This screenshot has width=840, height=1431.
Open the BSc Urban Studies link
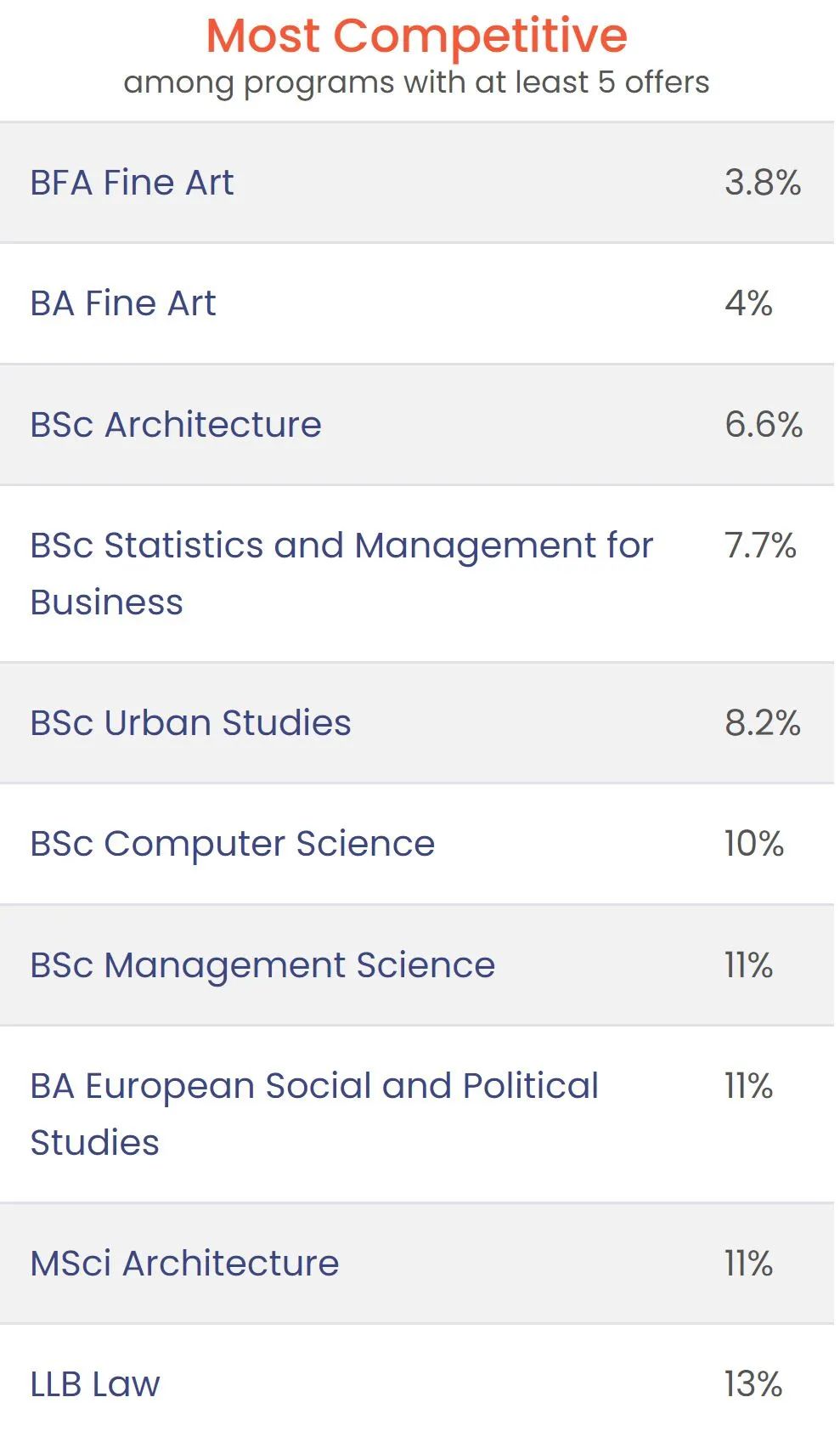pos(190,723)
